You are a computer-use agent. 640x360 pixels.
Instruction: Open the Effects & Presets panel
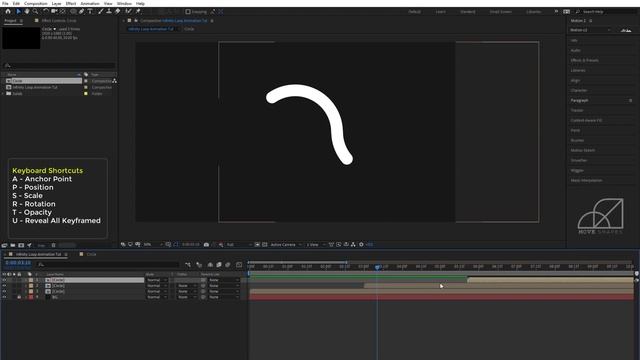584,60
